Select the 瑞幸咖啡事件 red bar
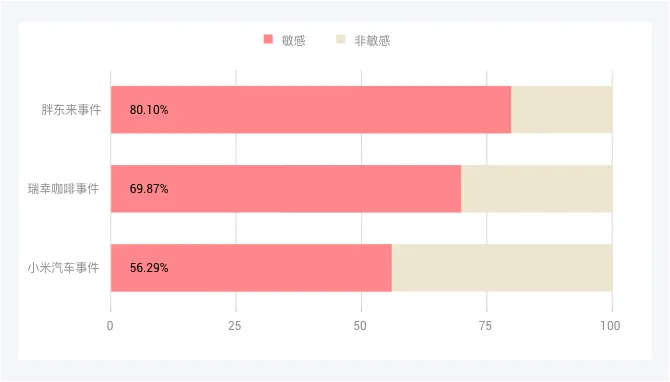The height and width of the screenshot is (382, 670). tap(286, 188)
